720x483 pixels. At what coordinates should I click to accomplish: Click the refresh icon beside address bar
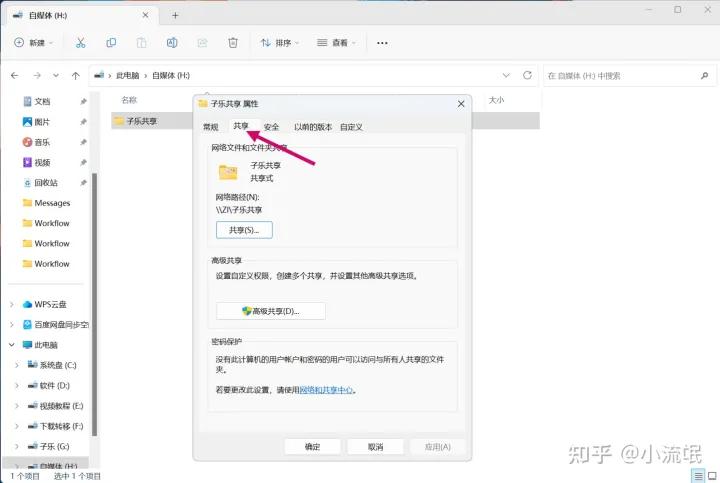[527, 75]
